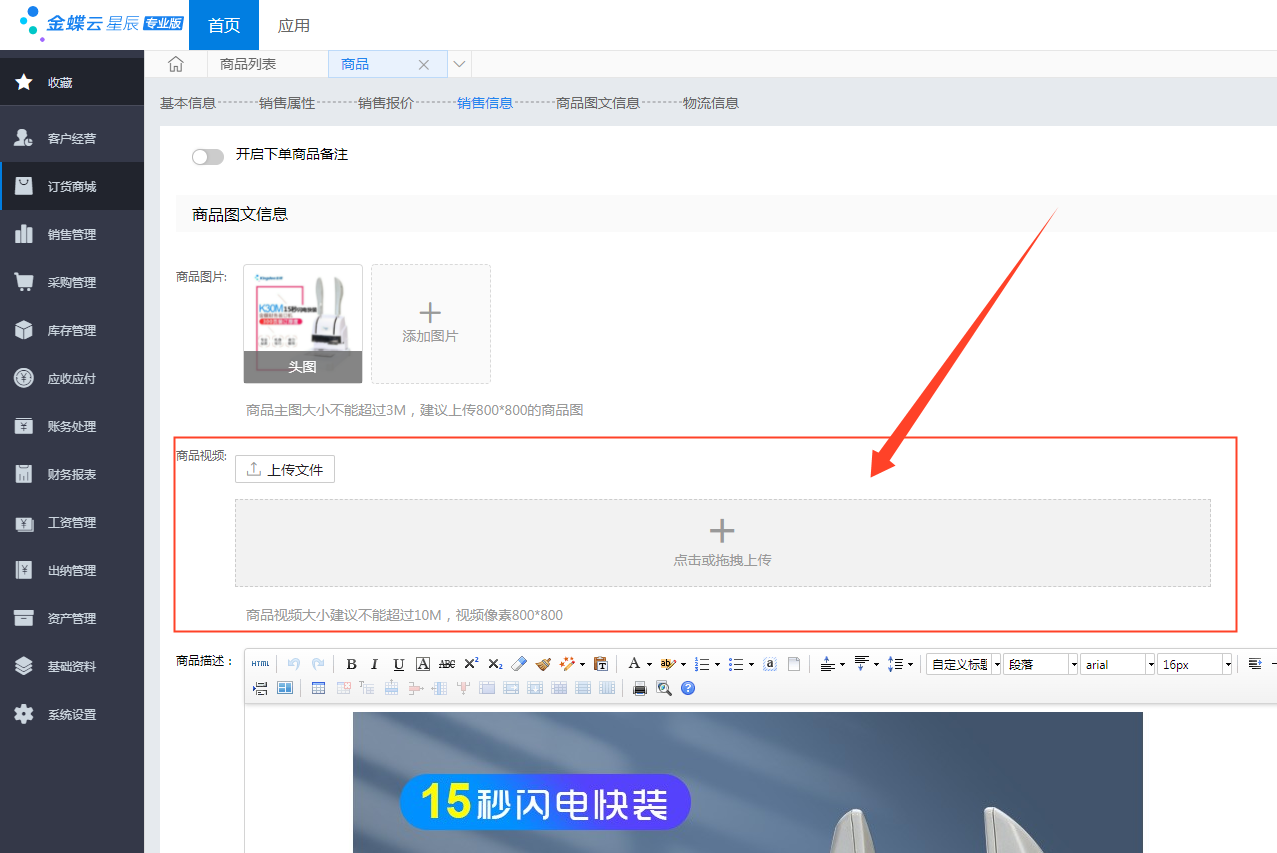This screenshot has width=1277, height=853.
Task: Open 客户经营 in the sidebar
Action: [72, 138]
